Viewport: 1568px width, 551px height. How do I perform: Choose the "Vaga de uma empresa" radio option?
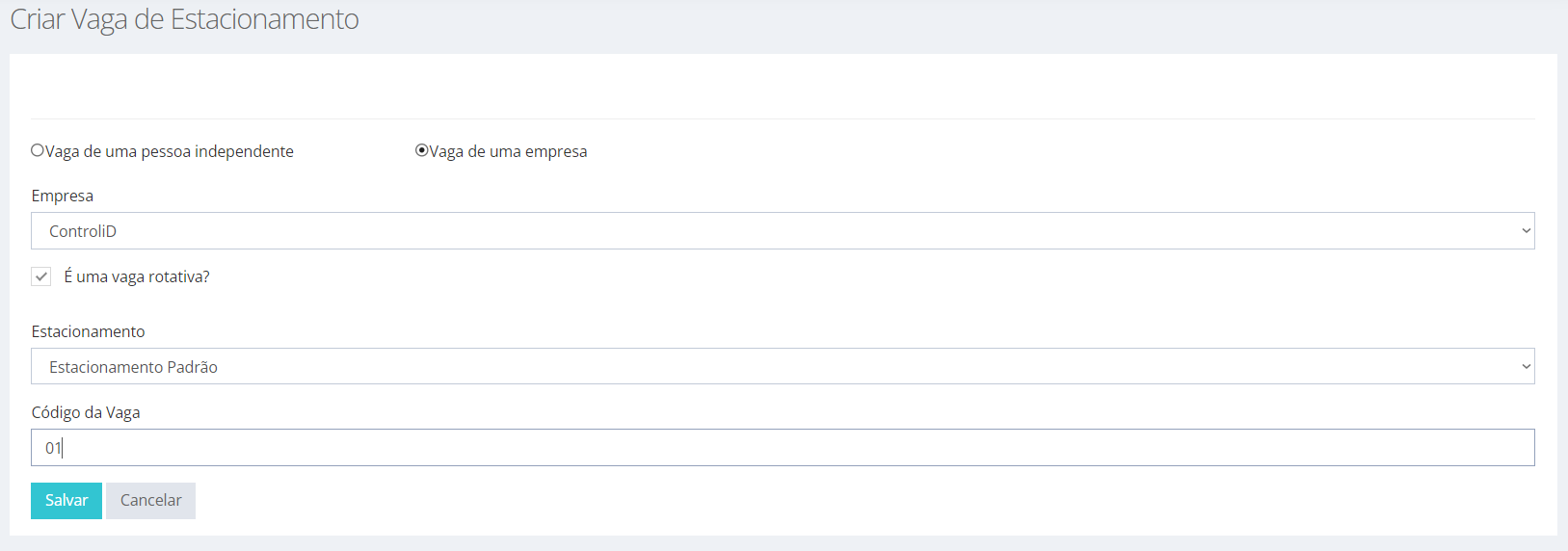421,150
